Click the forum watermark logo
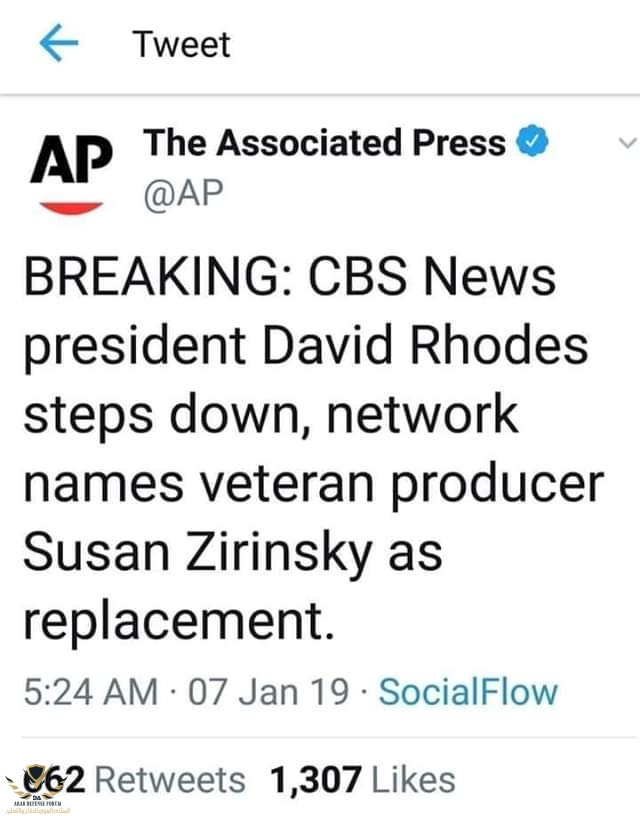 click(x=44, y=784)
